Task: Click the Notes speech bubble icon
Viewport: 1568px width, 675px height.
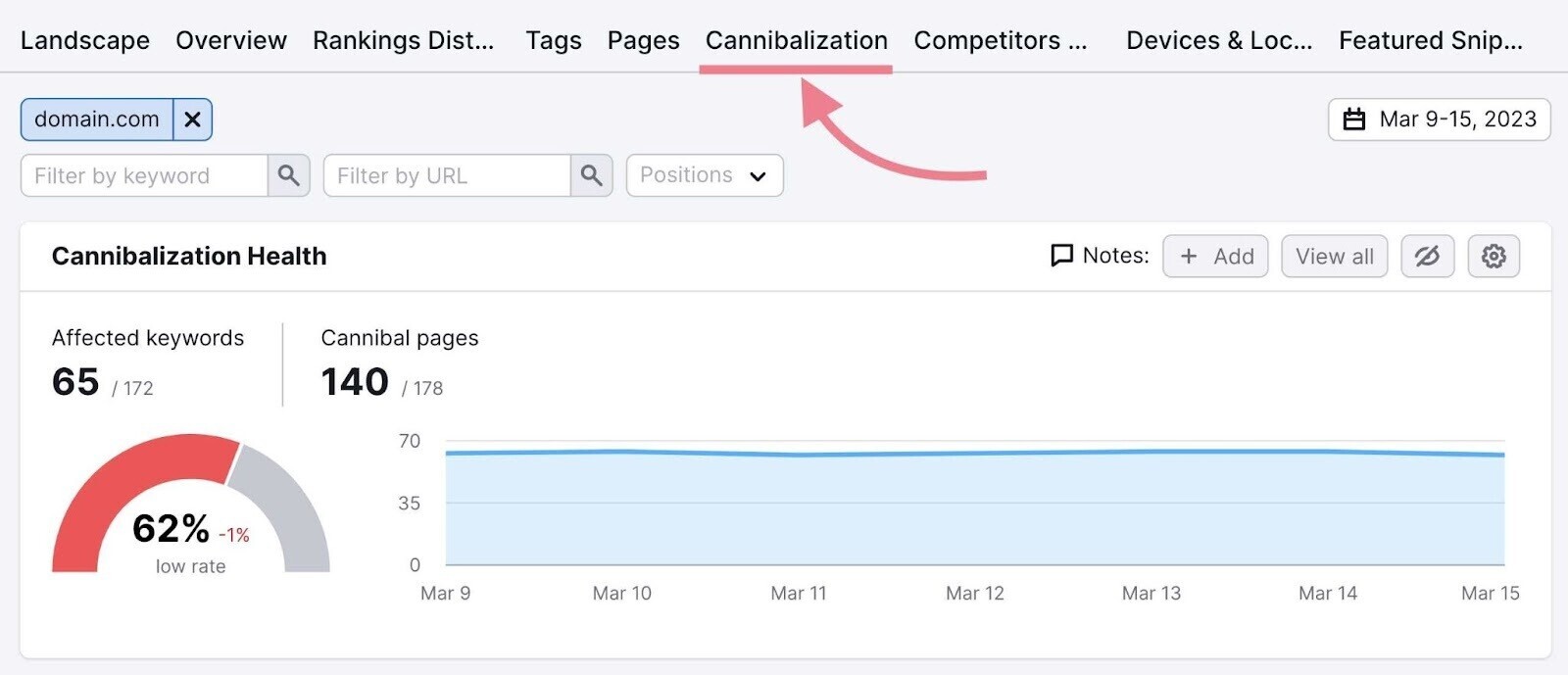Action: click(1061, 256)
